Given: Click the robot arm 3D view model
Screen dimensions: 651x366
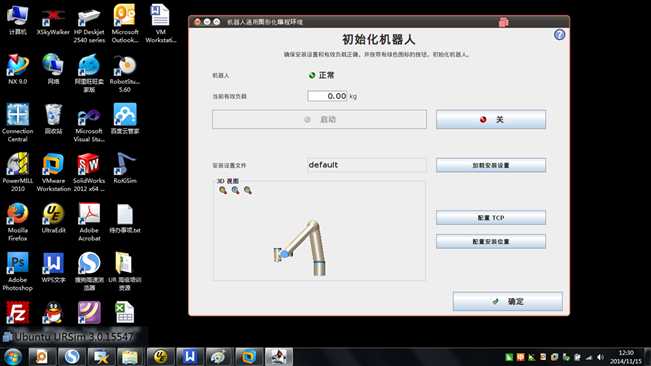Looking at the screenshot, I should coord(301,248).
